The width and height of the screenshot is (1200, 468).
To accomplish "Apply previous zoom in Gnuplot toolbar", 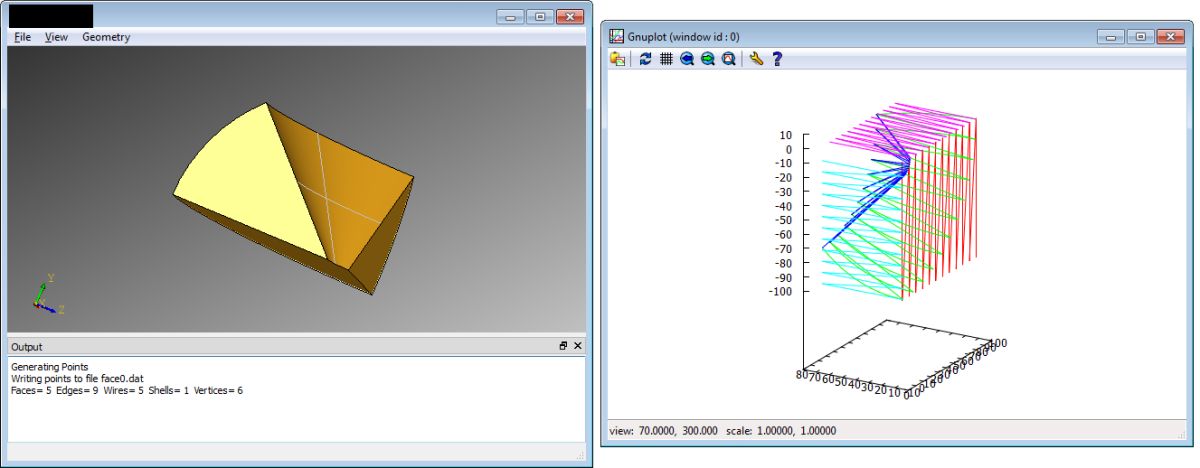I will [687, 59].
